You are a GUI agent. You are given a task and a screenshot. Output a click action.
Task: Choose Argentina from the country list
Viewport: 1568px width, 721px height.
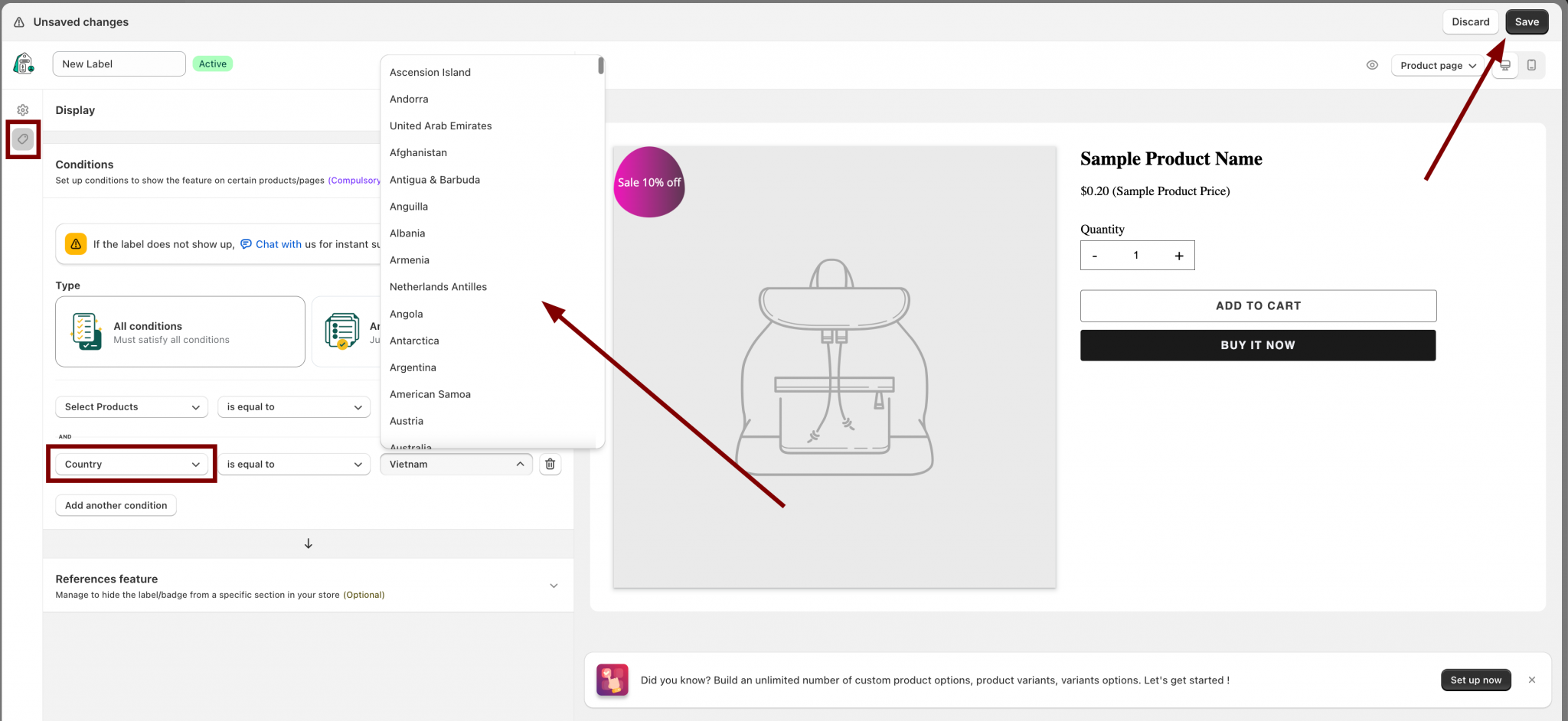pyautogui.click(x=413, y=367)
